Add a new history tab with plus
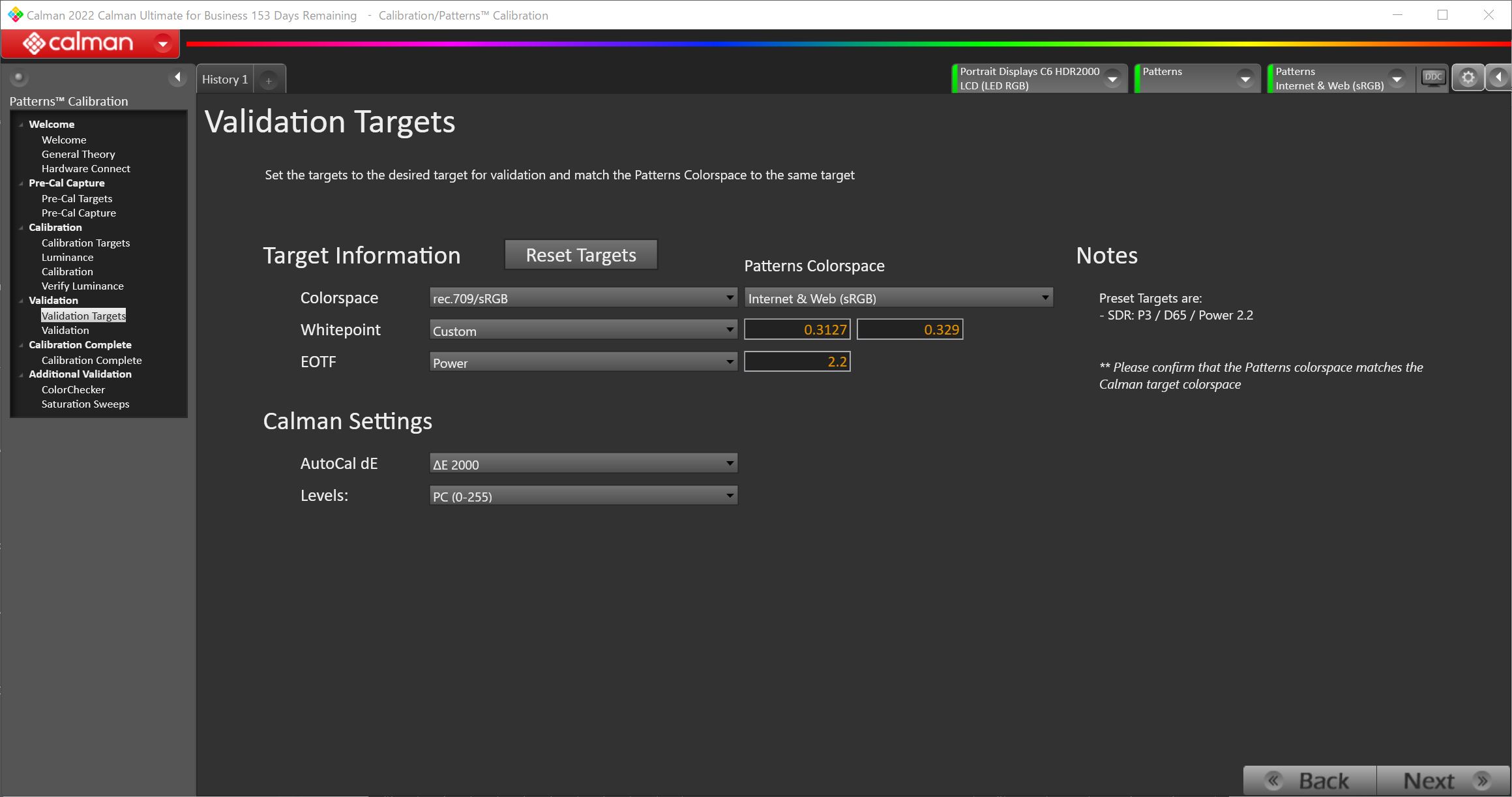Image resolution: width=1512 pixels, height=797 pixels. coord(269,80)
